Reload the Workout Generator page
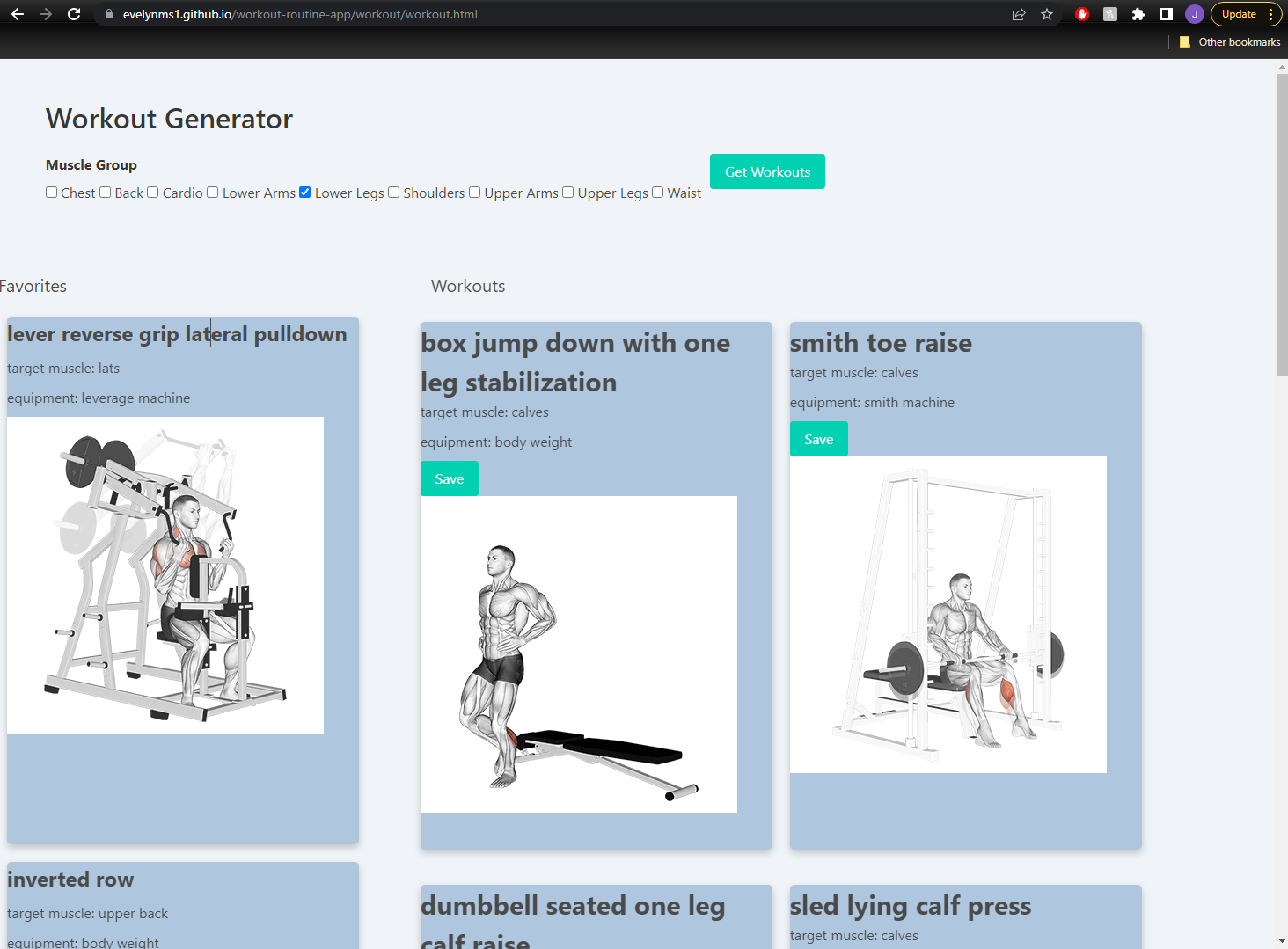Screen dimensions: 1288x949 coord(74,14)
